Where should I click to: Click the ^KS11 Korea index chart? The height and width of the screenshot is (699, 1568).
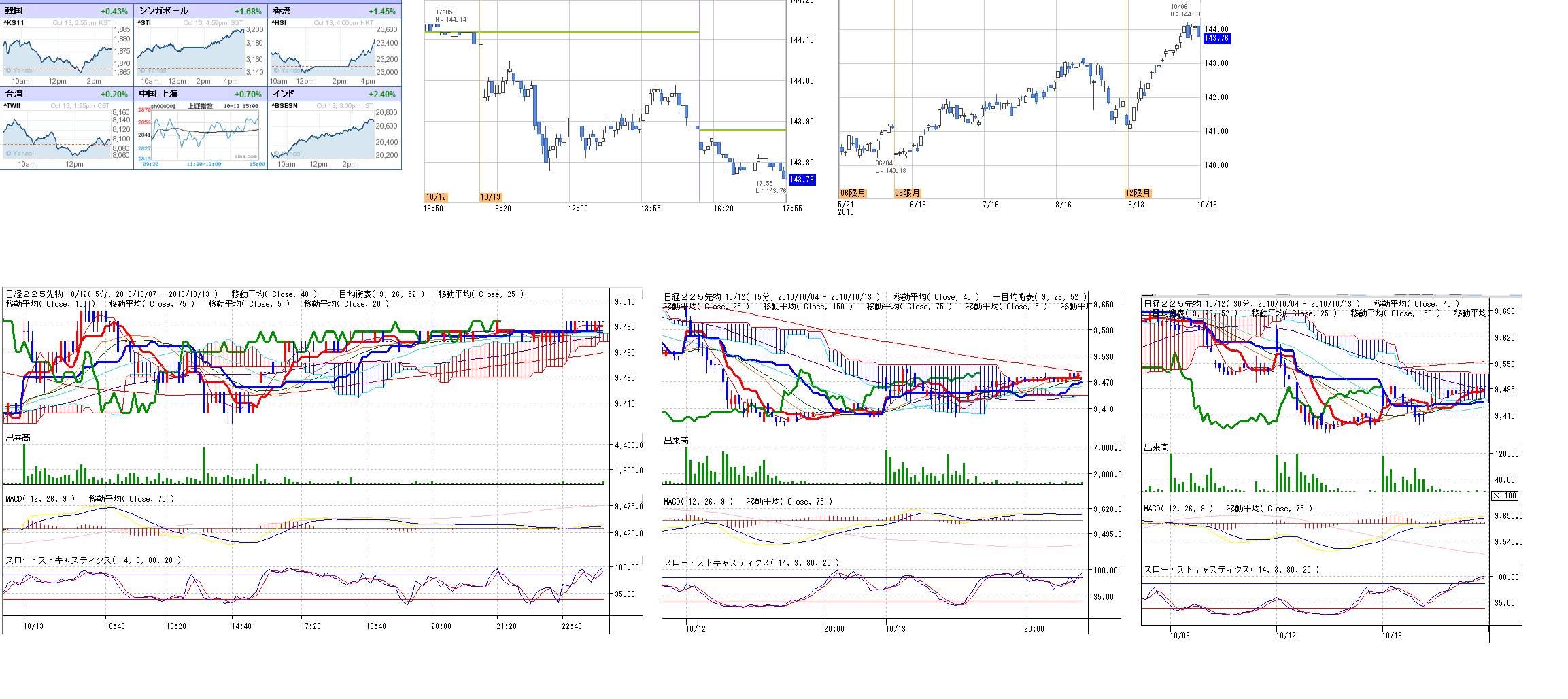click(x=58, y=51)
